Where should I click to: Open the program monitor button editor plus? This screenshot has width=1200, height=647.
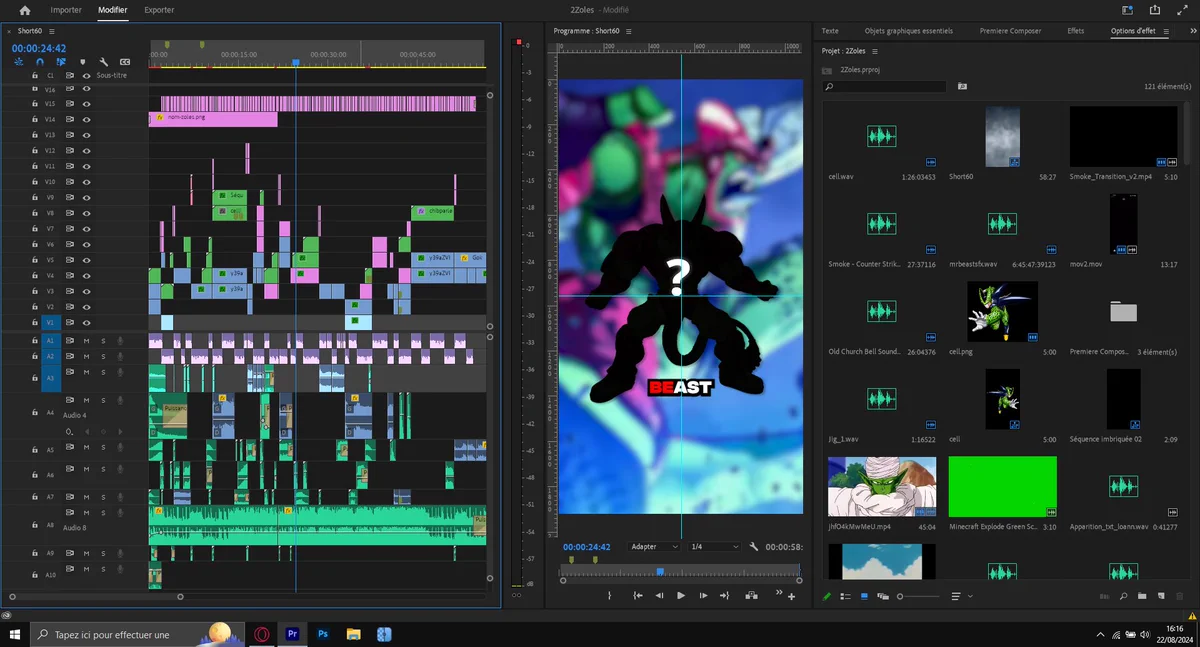[792, 597]
